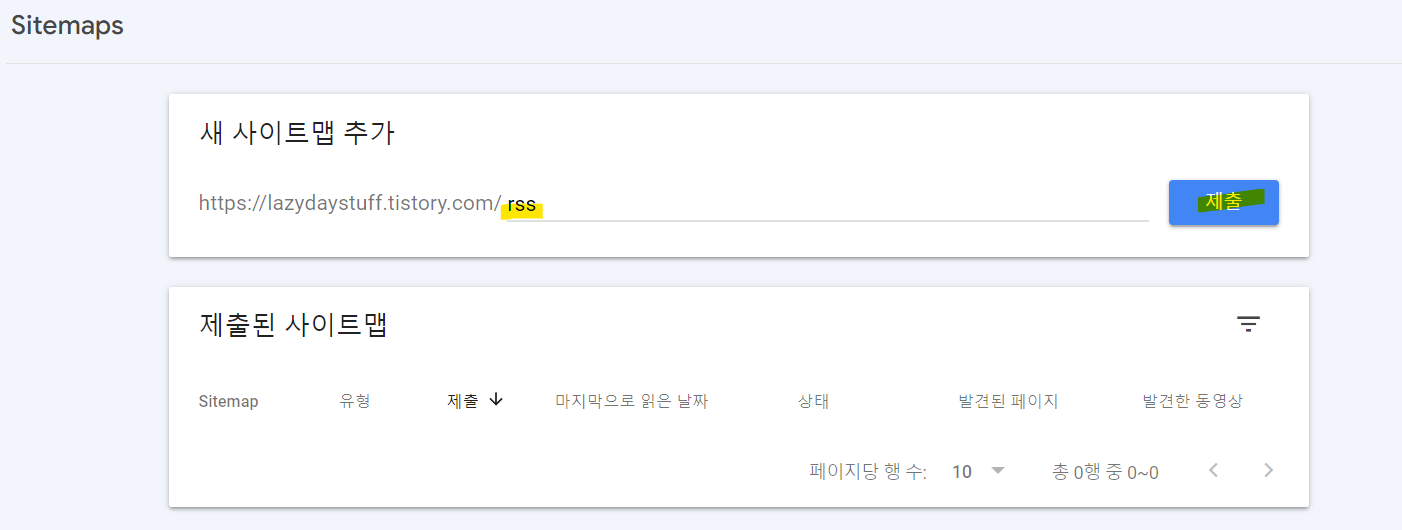Go to next page using right chevron

1269,470
